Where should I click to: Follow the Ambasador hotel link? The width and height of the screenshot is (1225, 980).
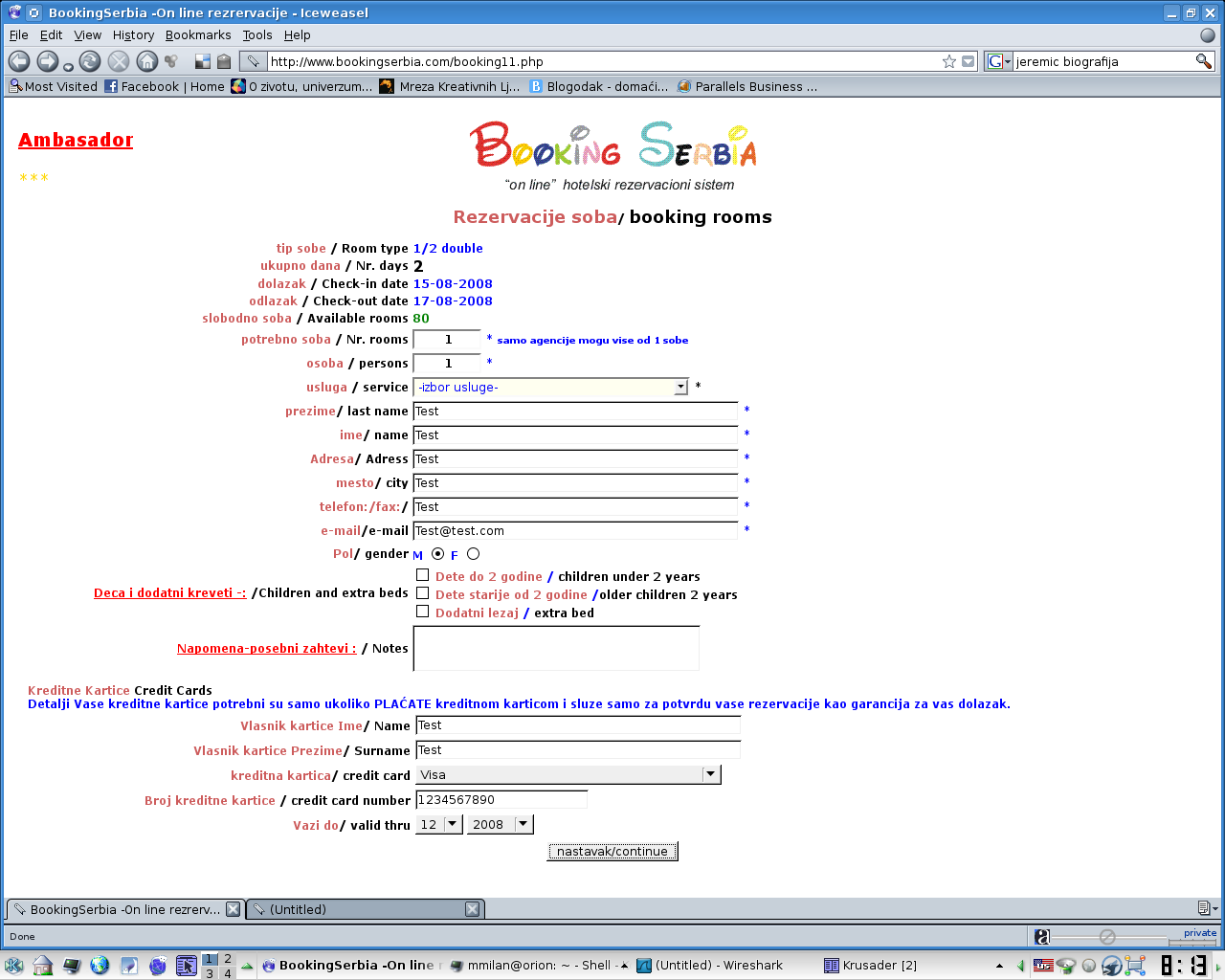76,140
